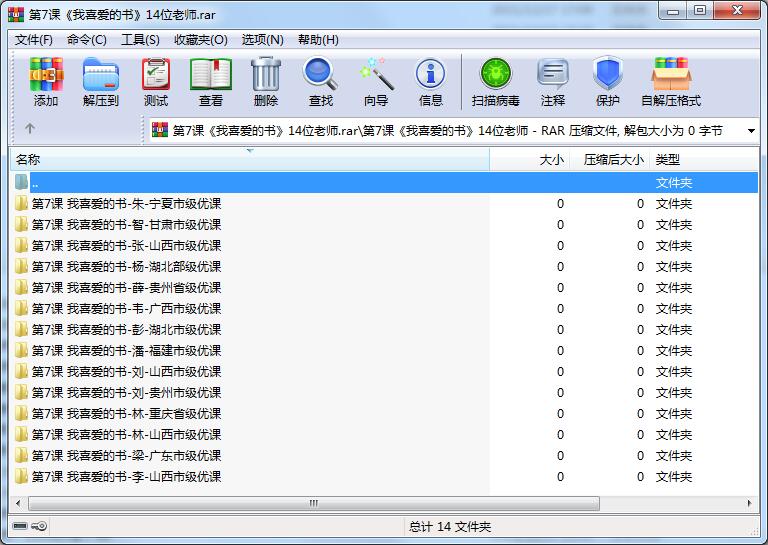Screen dimensions: 768x545
Task: Click the scrollbar right arrow
Action: (749, 503)
